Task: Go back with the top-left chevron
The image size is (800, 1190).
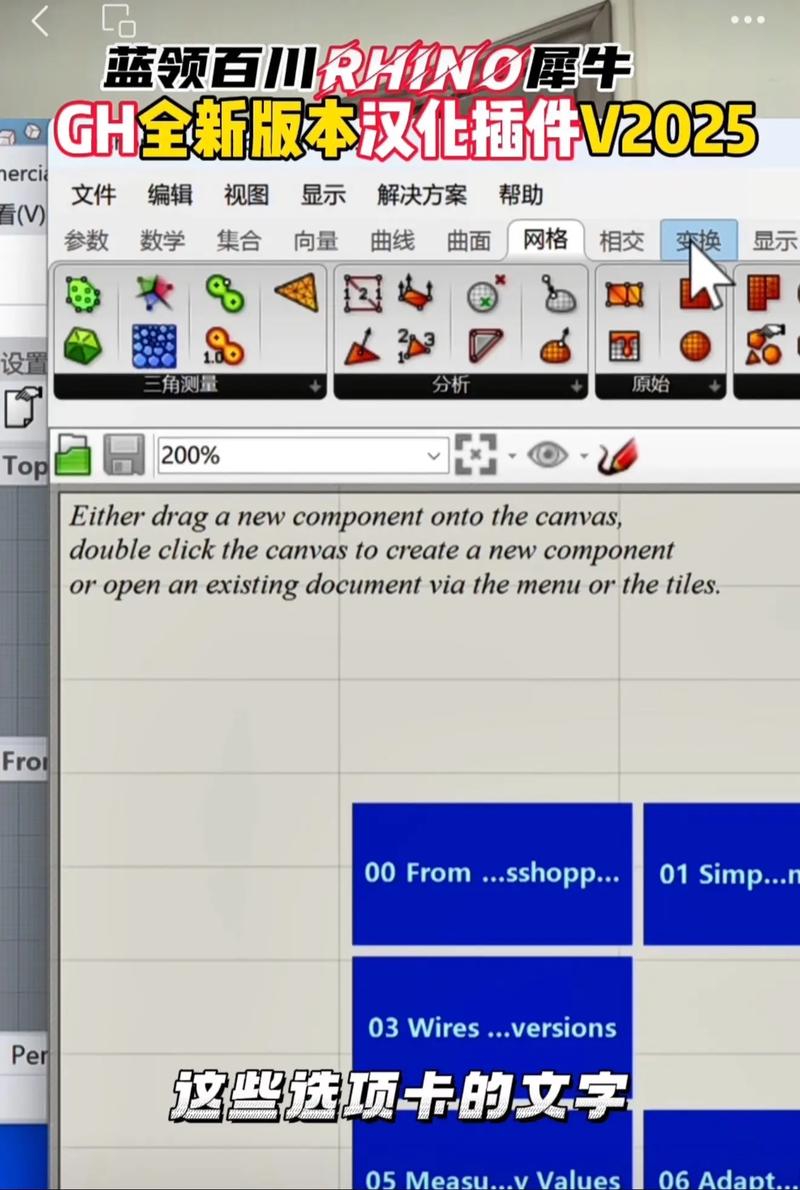Action: (40, 20)
